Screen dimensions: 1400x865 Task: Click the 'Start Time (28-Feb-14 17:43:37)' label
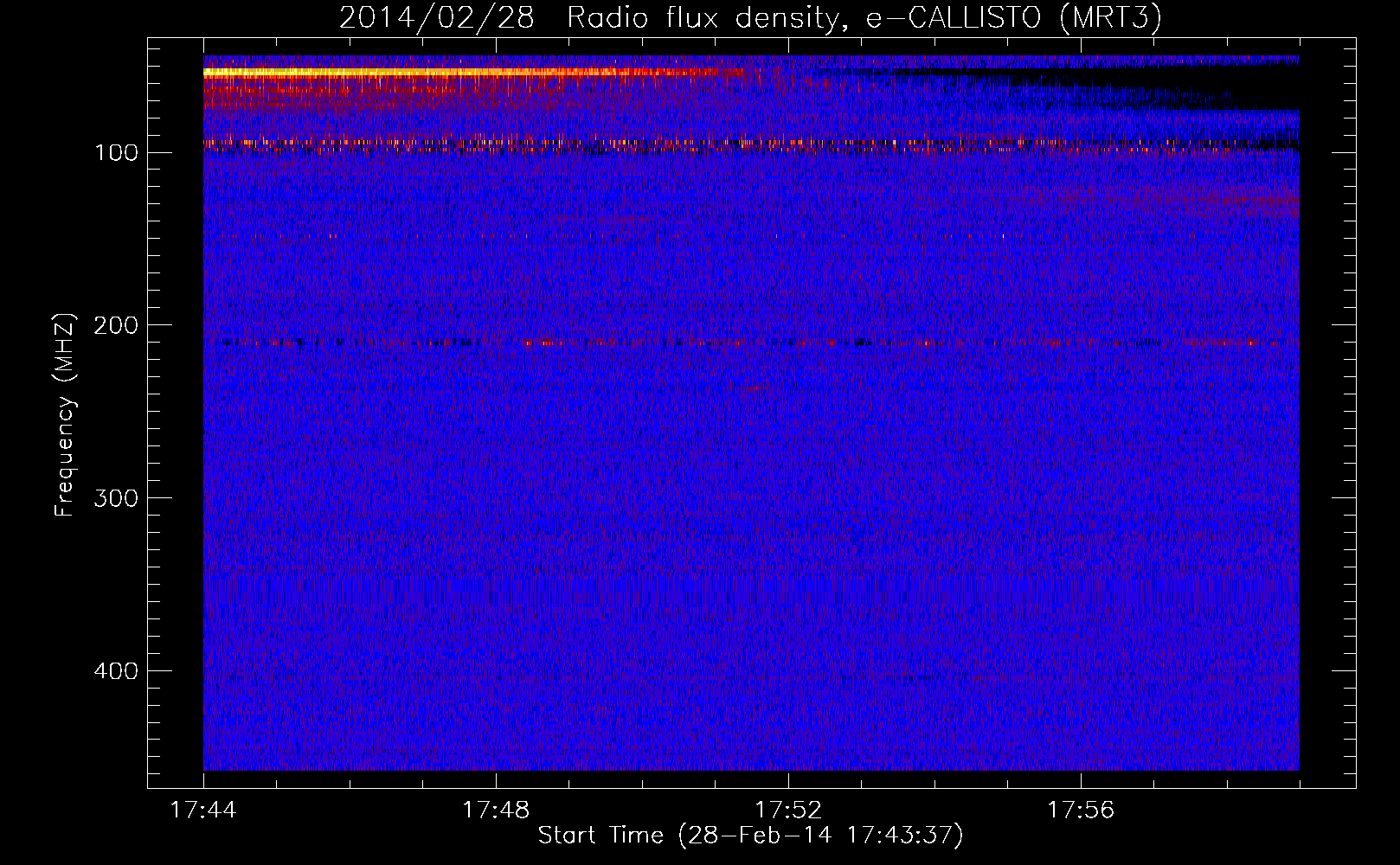tap(750, 836)
